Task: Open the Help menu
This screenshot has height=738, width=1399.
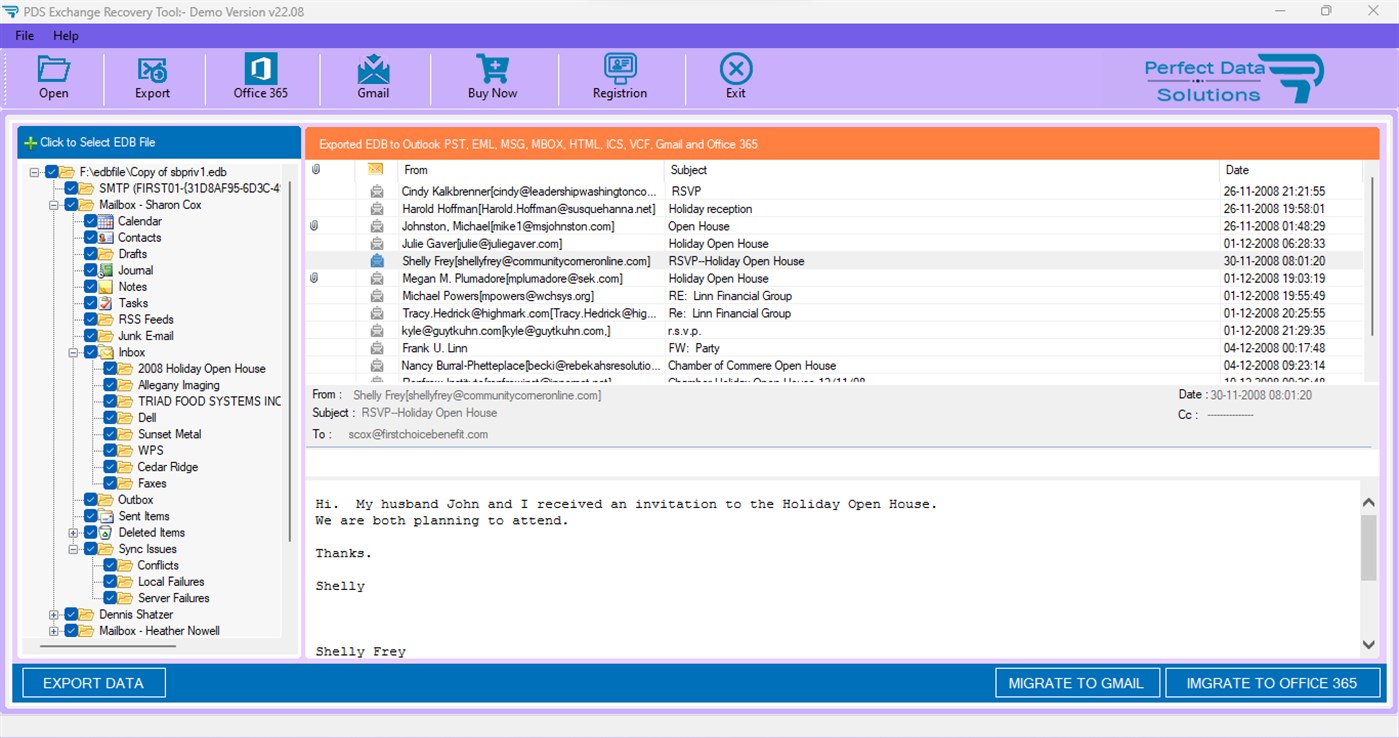Action: 66,35
